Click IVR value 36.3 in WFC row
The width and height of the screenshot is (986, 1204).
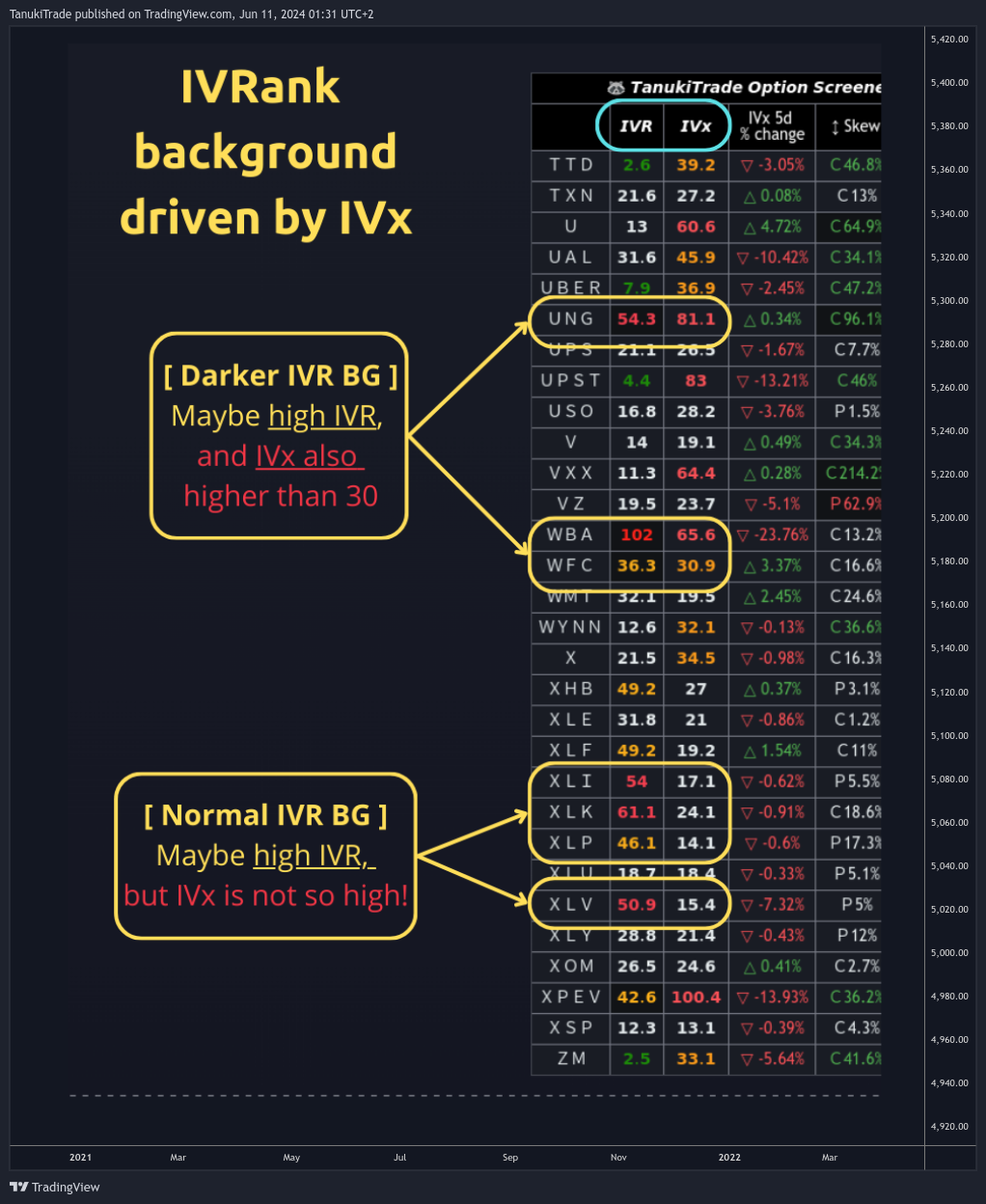point(637,566)
